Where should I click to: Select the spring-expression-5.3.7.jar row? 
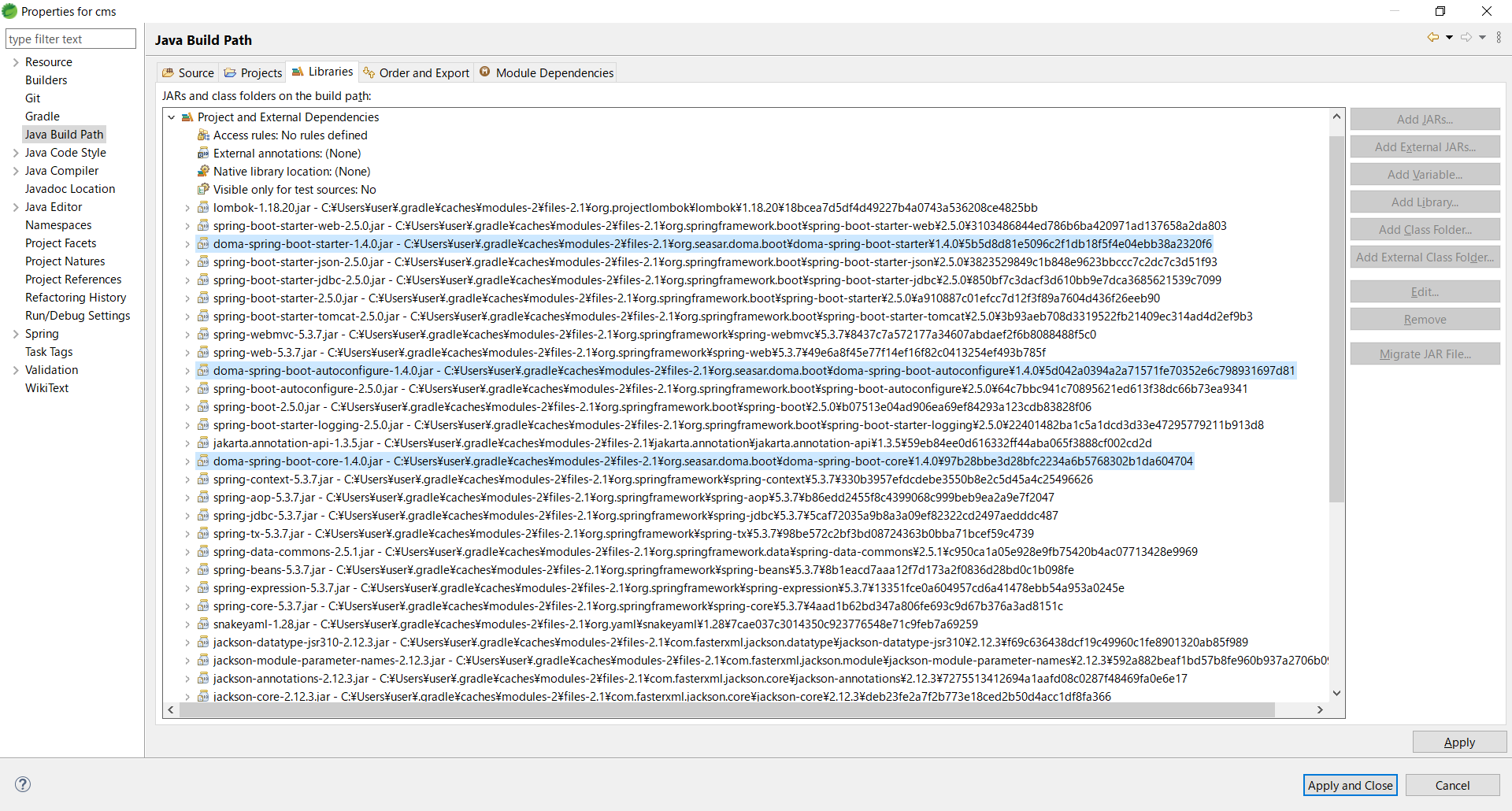668,588
